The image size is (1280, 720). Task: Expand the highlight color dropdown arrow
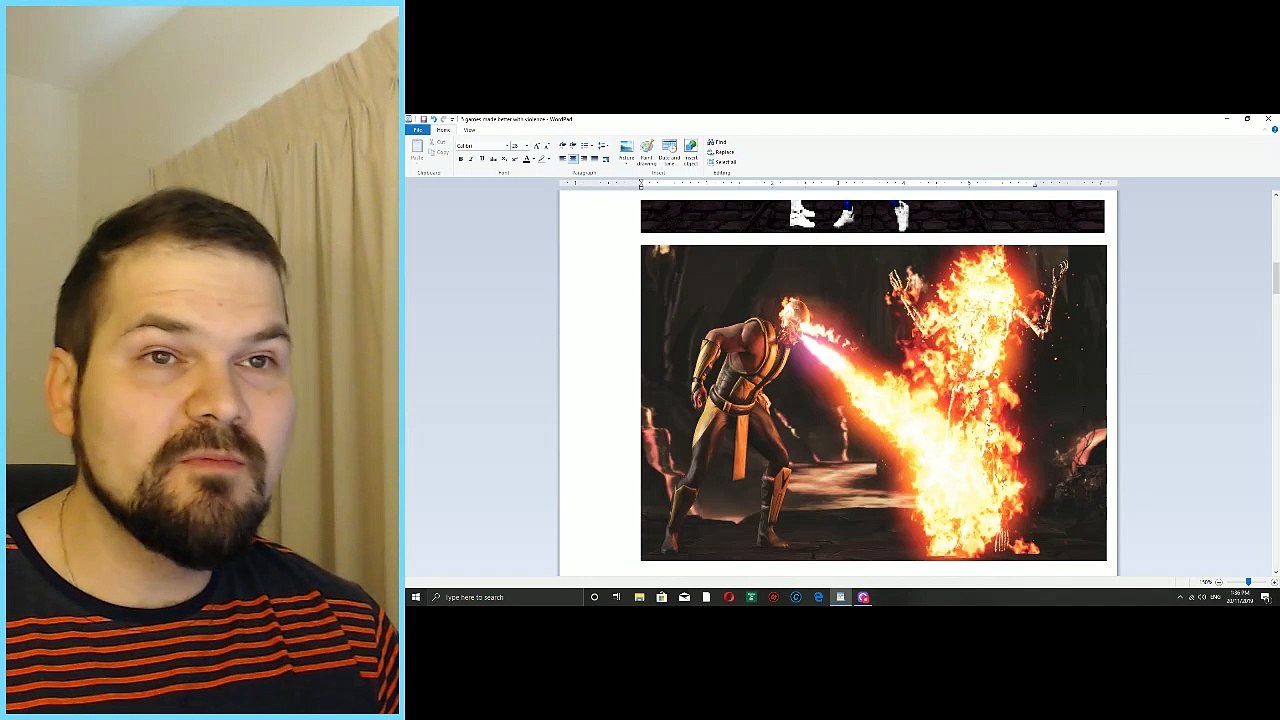(x=549, y=159)
